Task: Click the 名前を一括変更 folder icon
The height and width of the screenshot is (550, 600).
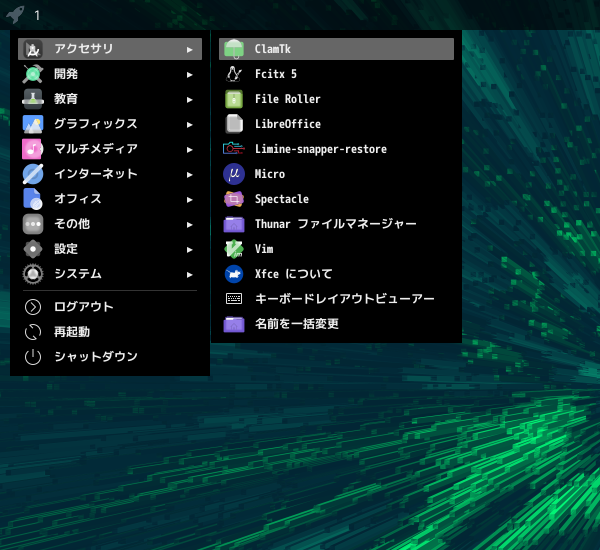Action: coord(234,324)
